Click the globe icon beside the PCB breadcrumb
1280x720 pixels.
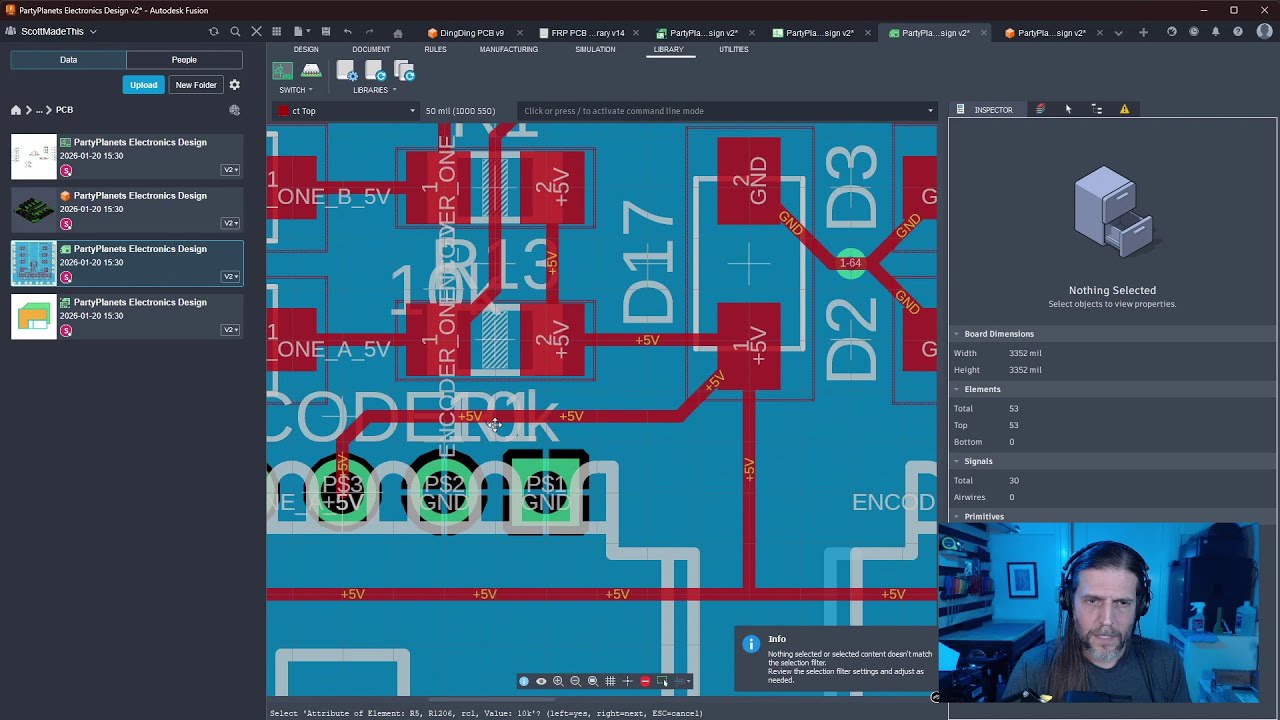pos(234,110)
